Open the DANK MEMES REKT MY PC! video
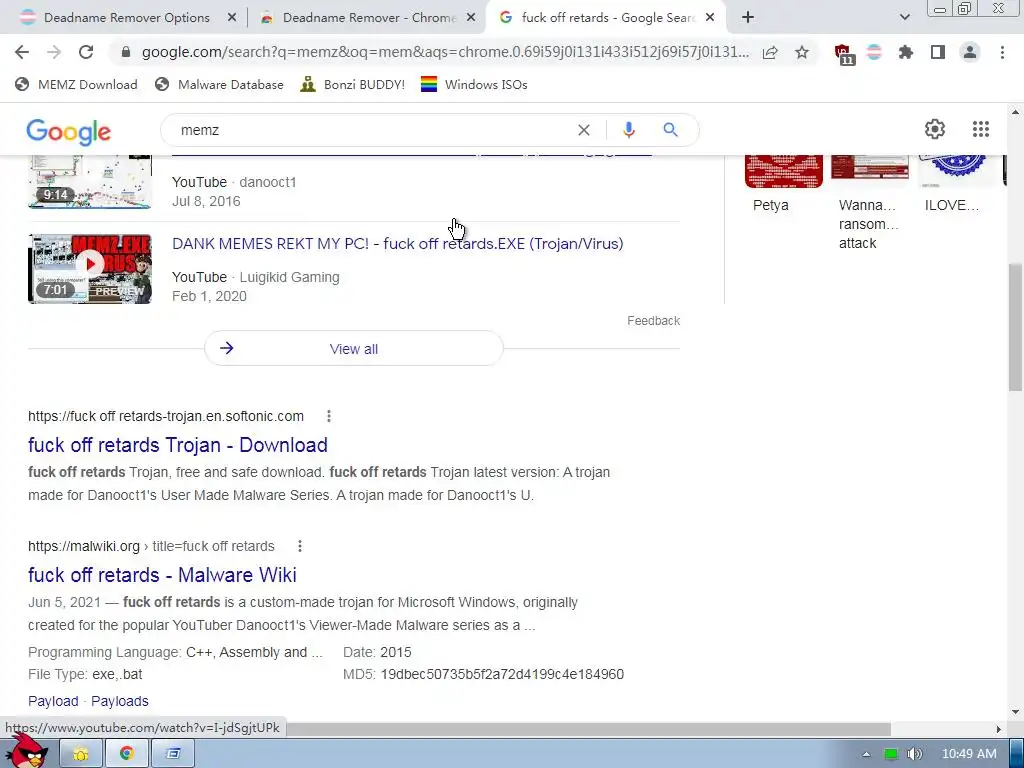This screenshot has height=768, width=1024. click(x=398, y=244)
